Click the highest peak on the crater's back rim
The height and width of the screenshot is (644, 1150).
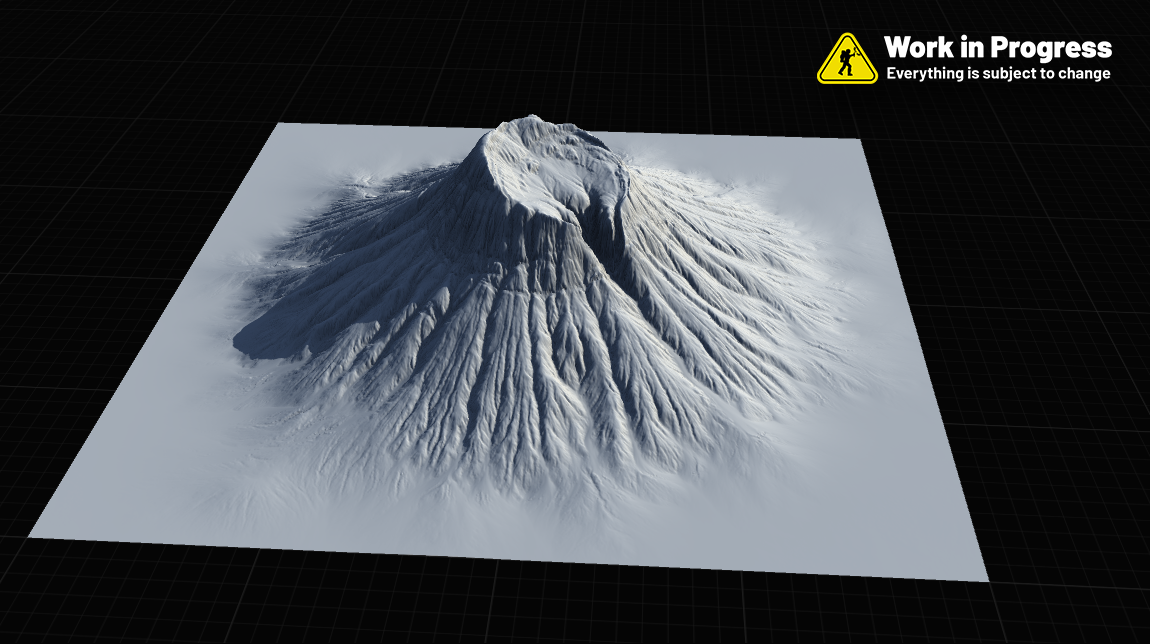(530, 123)
